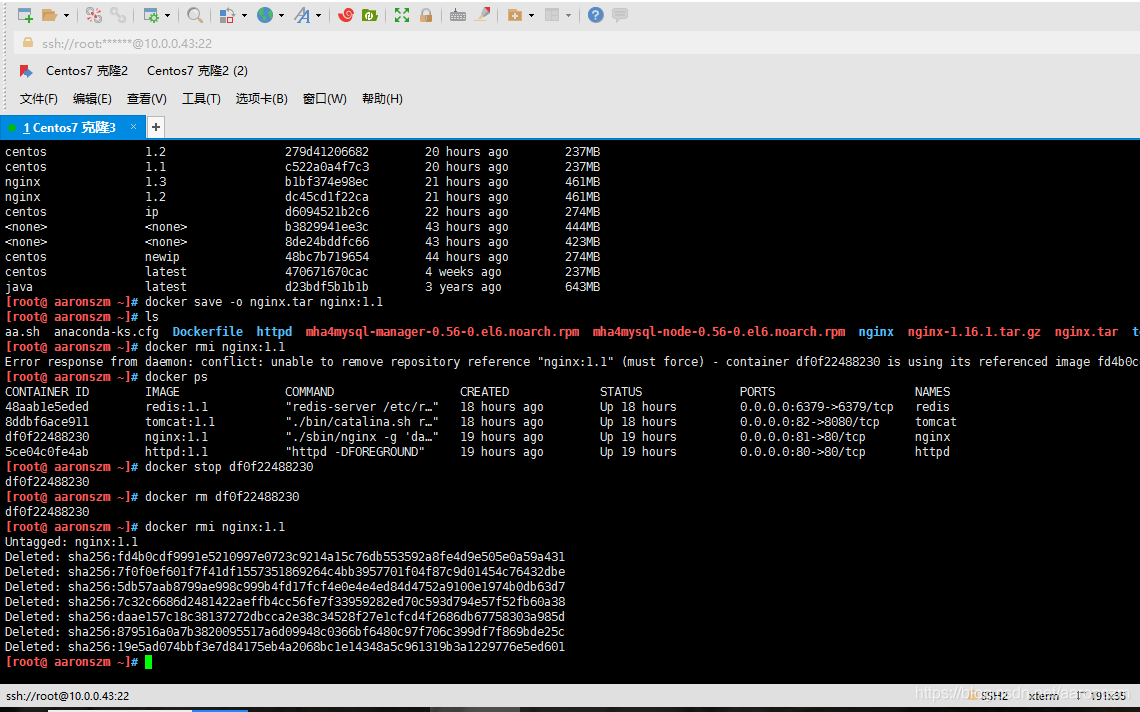Click the globe encoding icon
Screen dimensions: 1140x712
click(x=265, y=15)
